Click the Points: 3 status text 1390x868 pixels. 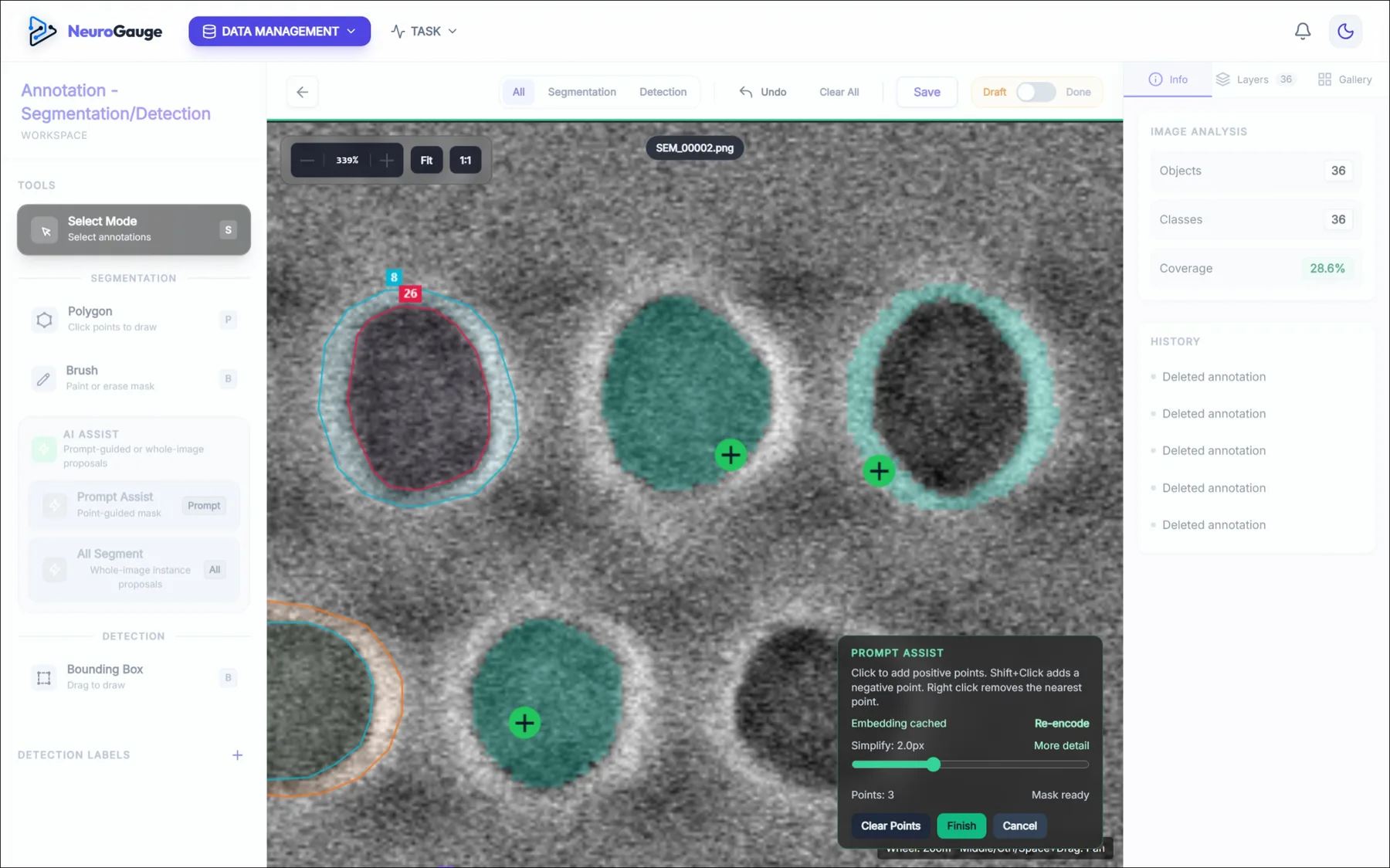pyautogui.click(x=872, y=795)
